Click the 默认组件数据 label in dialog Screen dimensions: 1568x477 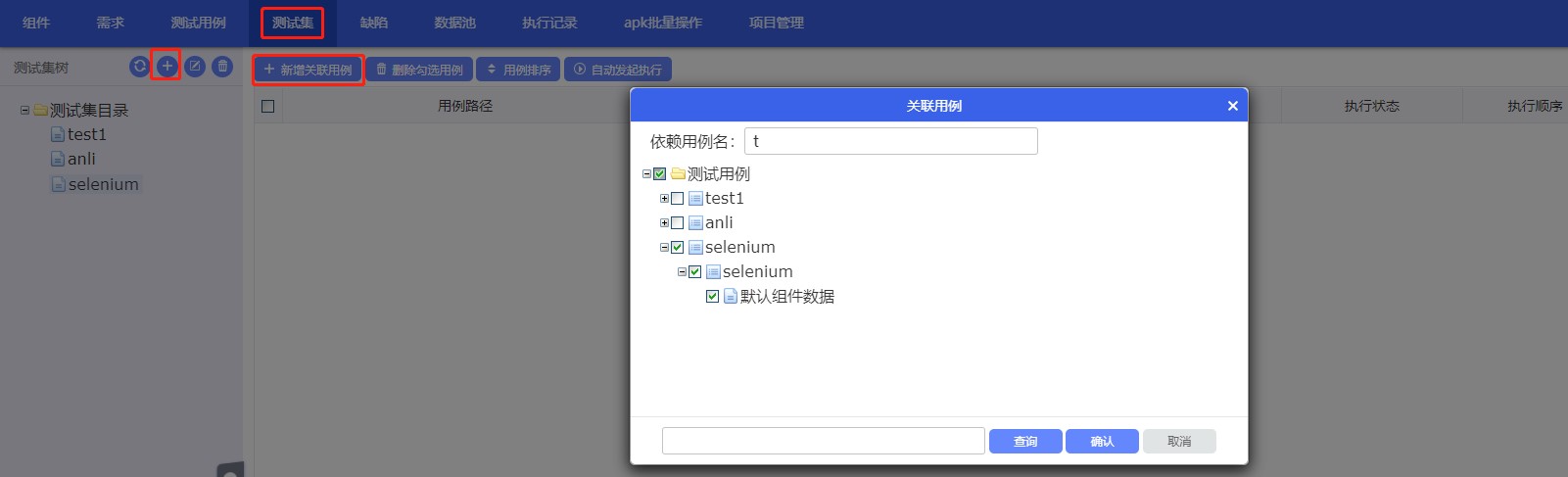click(787, 296)
